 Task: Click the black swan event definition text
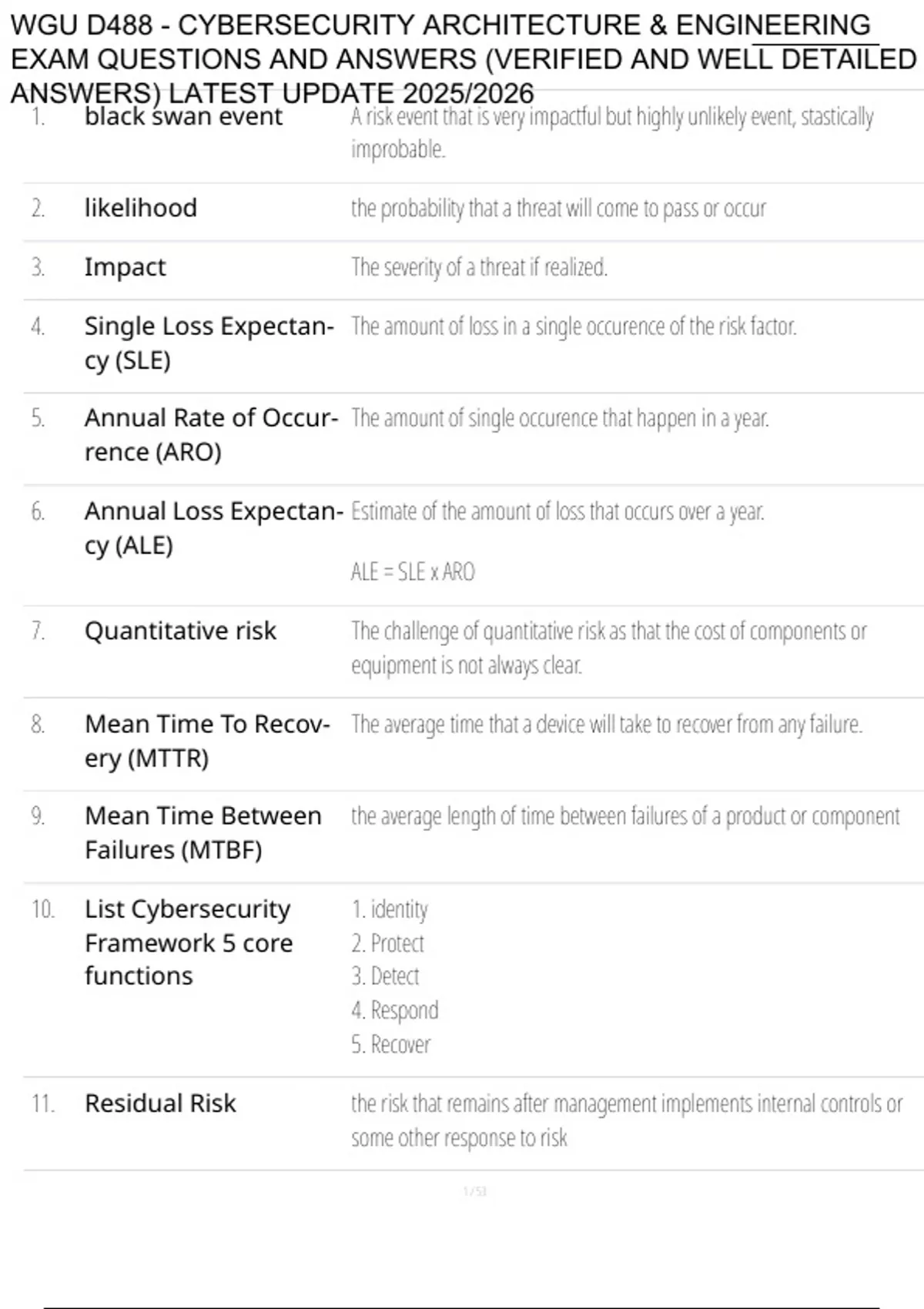pyautogui.click(x=612, y=132)
